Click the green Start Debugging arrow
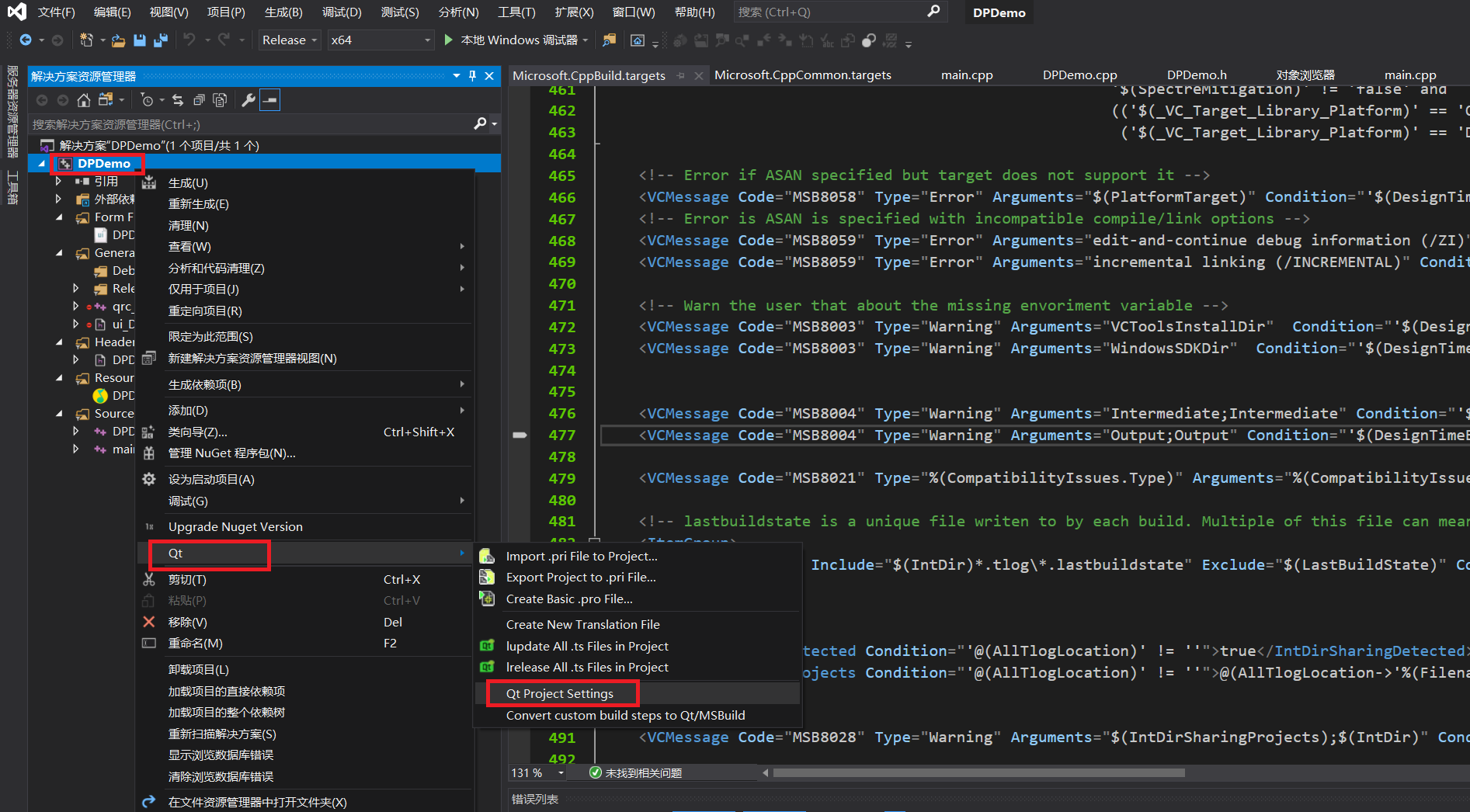 point(448,40)
